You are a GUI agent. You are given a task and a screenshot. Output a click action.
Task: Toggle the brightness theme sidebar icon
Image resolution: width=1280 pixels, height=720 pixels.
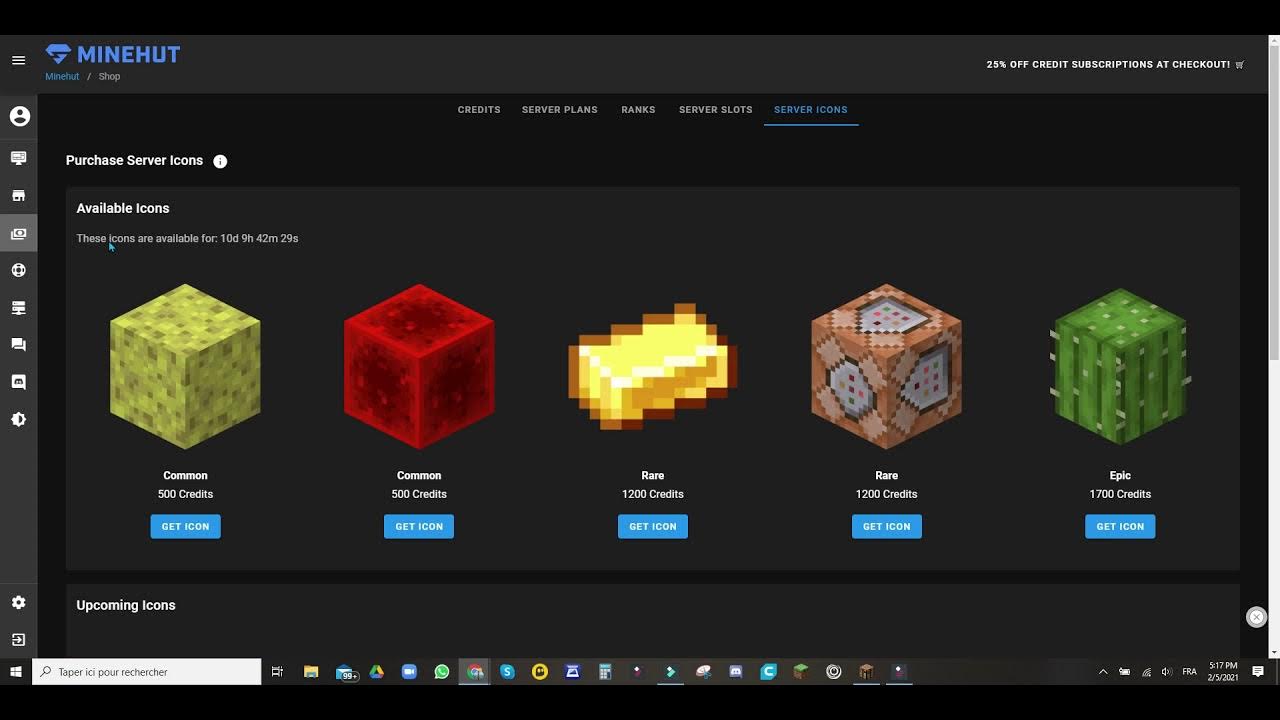click(x=19, y=419)
